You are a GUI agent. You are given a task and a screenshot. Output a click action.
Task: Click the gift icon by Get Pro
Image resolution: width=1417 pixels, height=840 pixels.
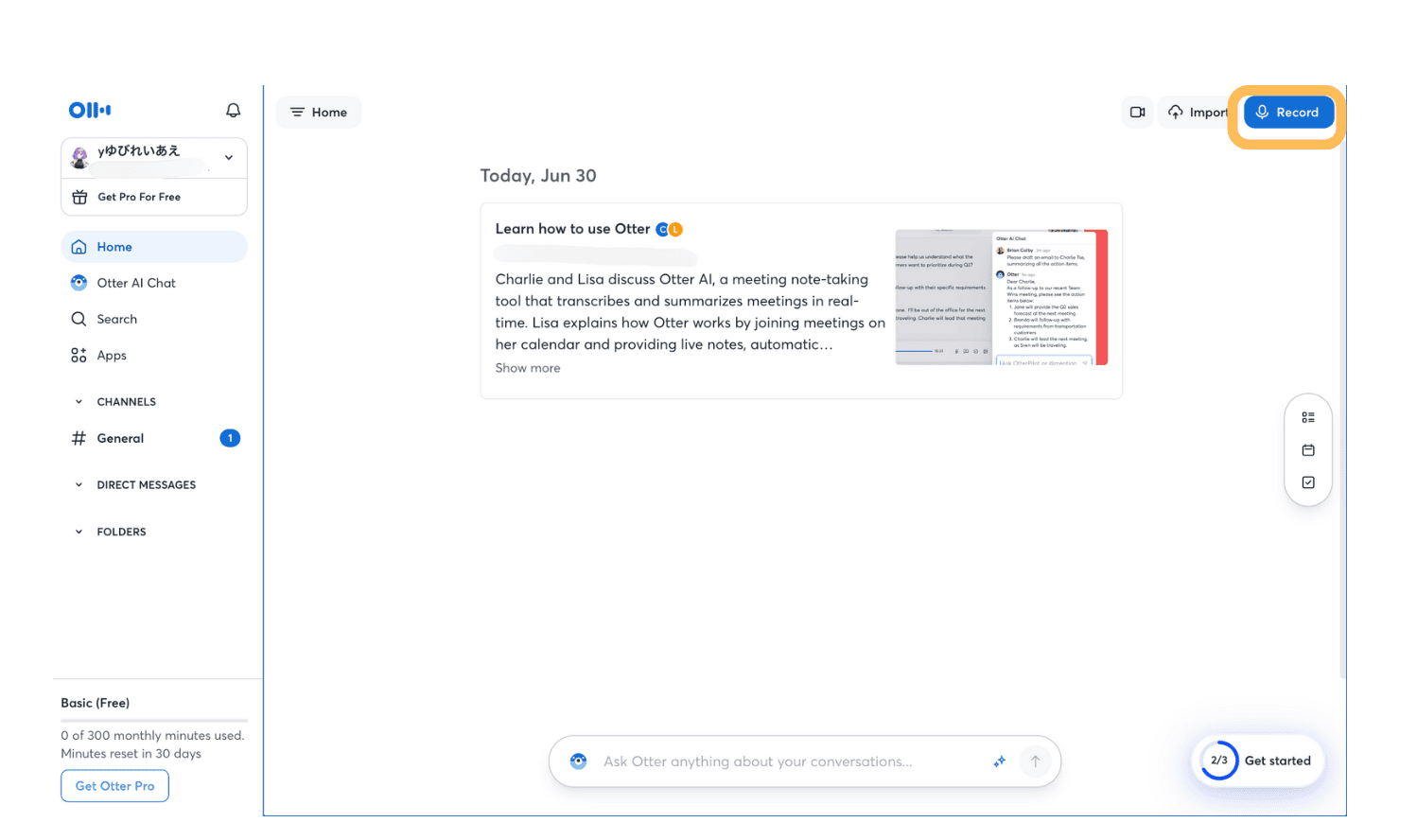coord(79,197)
